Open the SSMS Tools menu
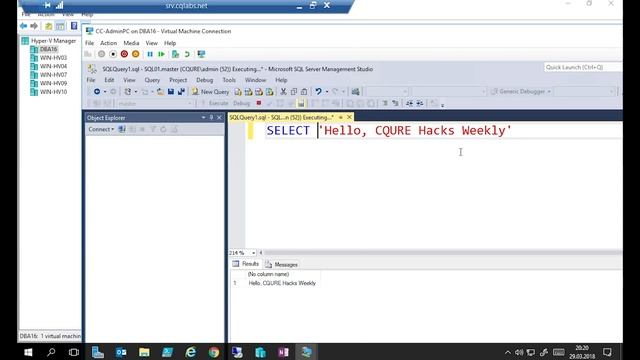The height and width of the screenshot is (360, 640). pyautogui.click(x=229, y=80)
